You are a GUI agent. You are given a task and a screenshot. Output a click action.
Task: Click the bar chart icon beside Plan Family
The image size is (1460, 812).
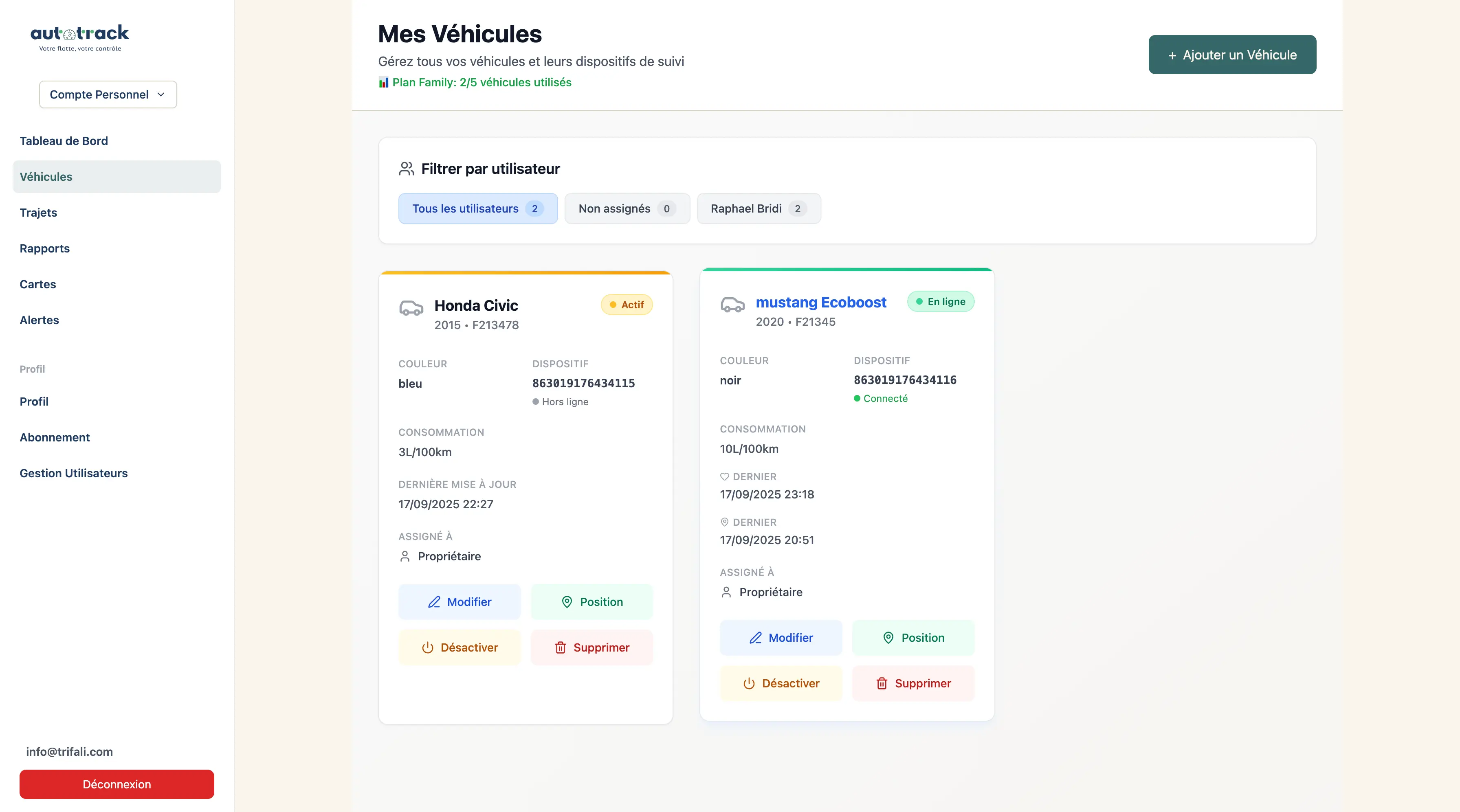(x=384, y=83)
